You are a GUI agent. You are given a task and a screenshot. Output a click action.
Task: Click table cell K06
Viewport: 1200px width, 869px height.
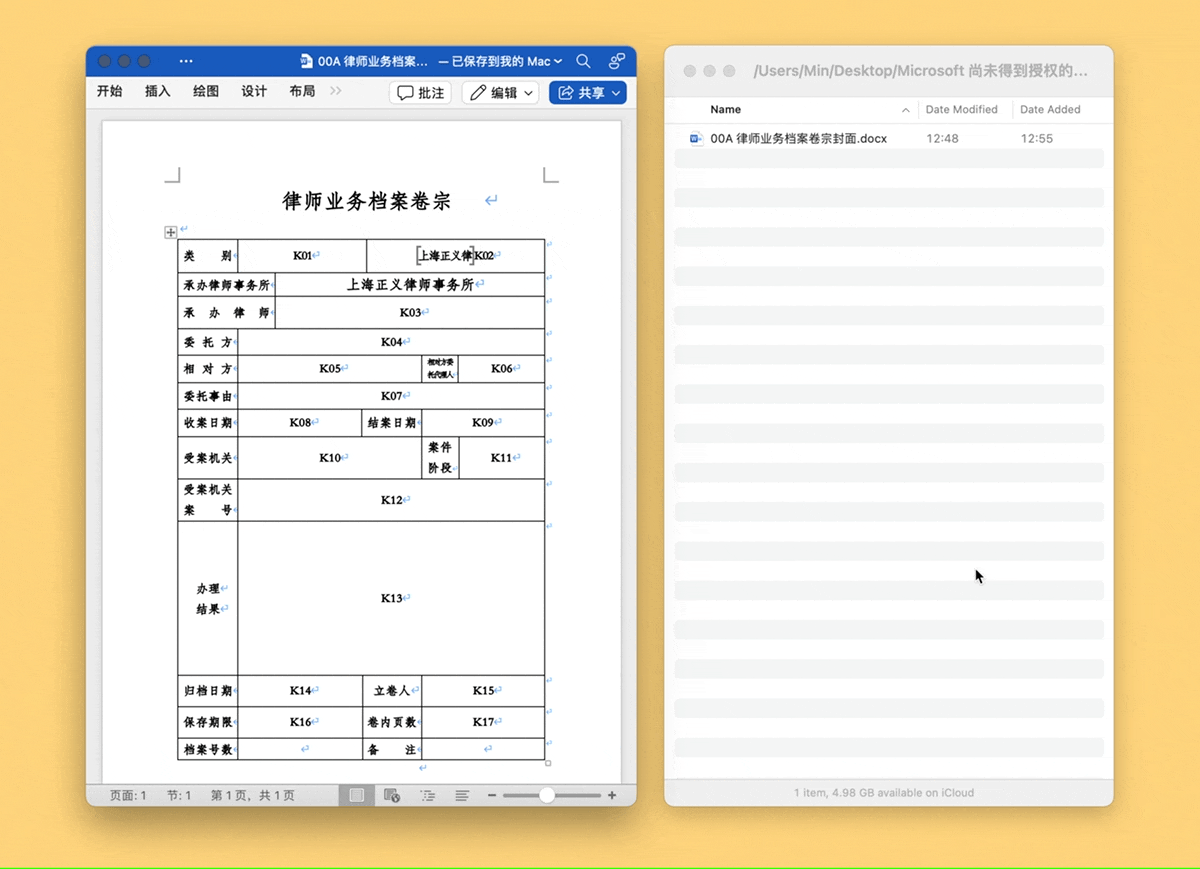[x=501, y=368]
